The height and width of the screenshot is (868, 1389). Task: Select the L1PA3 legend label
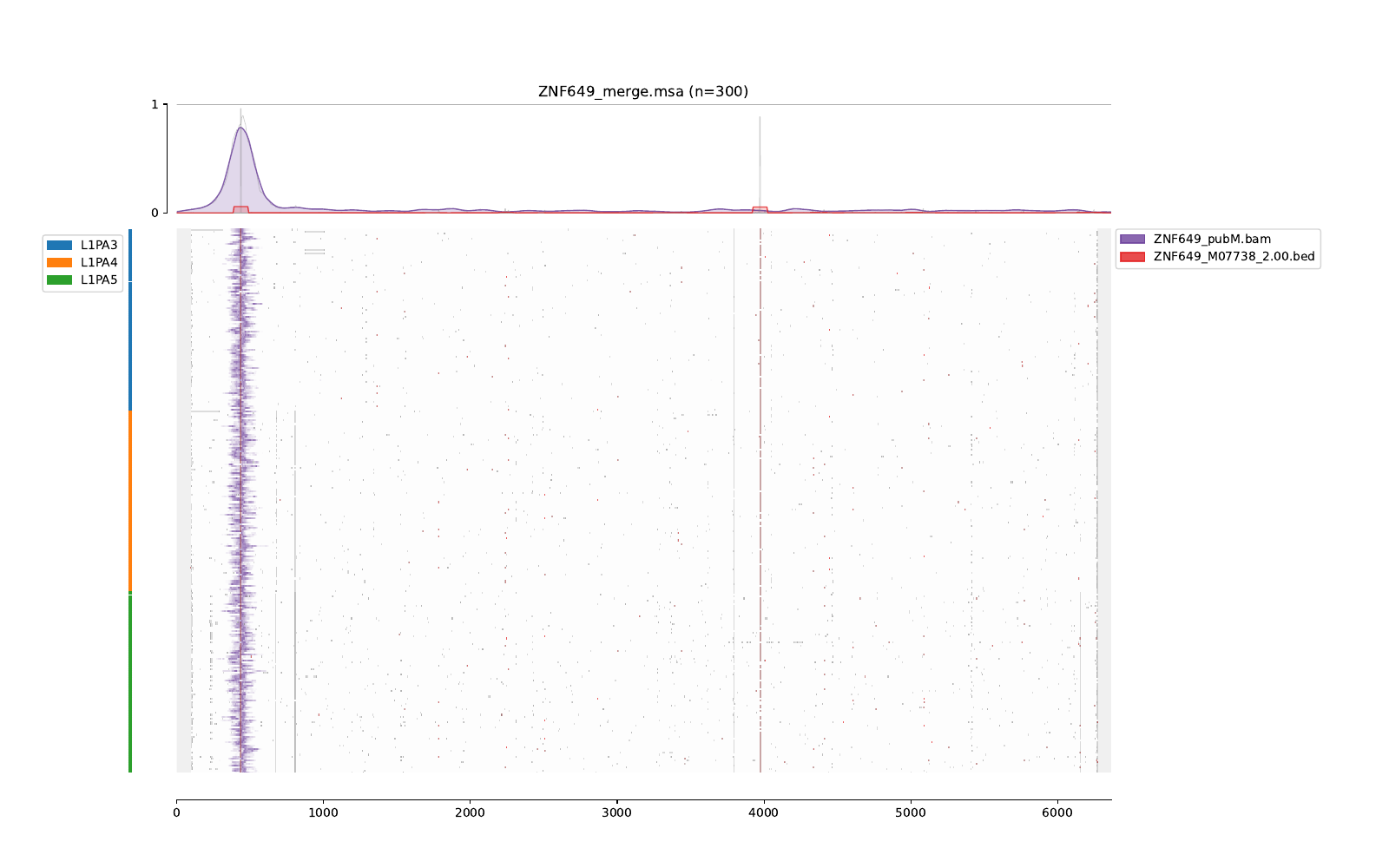99,246
